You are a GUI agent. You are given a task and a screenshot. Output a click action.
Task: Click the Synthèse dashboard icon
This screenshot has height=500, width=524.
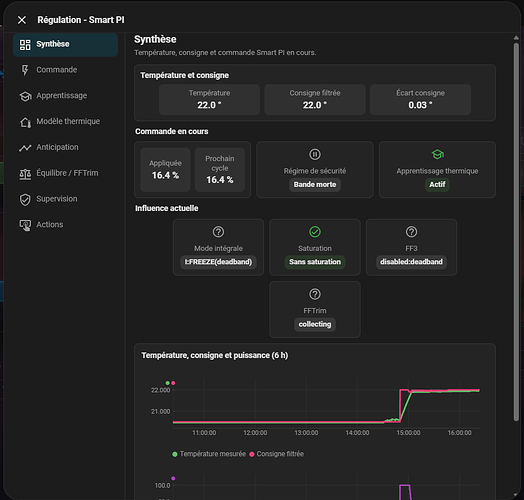point(25,44)
